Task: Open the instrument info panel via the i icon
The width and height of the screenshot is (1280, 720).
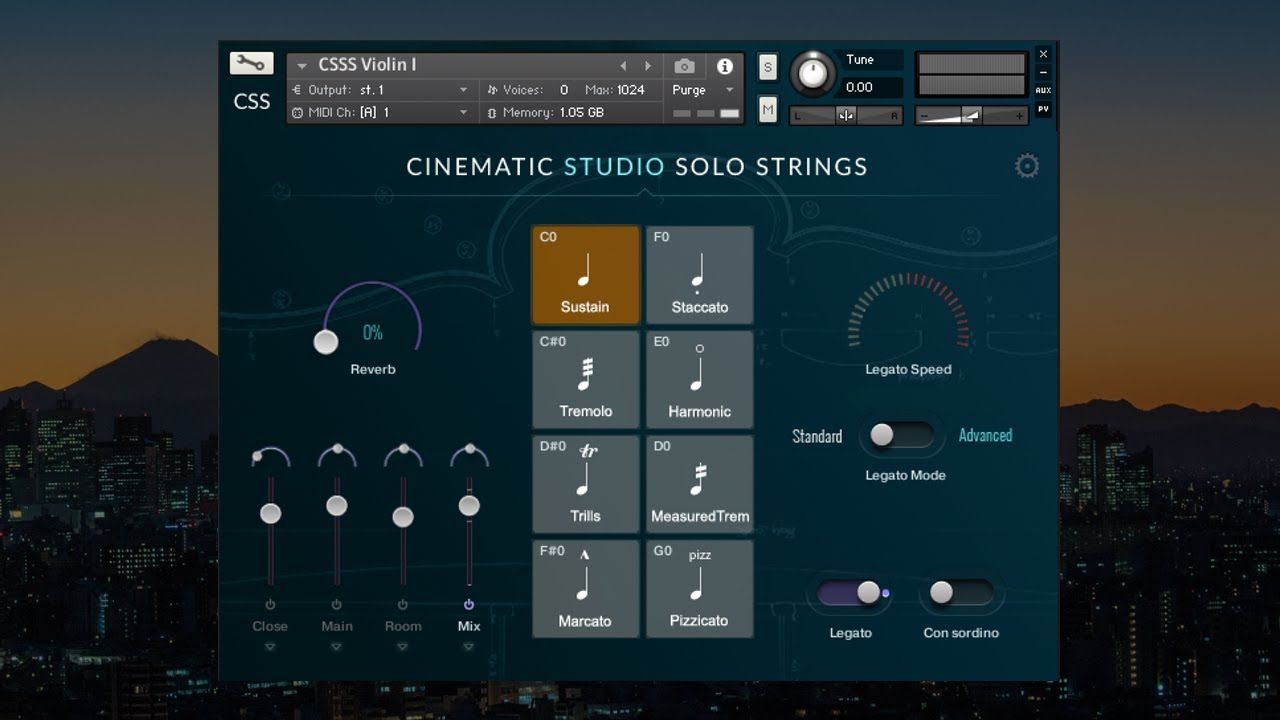Action: (x=723, y=65)
